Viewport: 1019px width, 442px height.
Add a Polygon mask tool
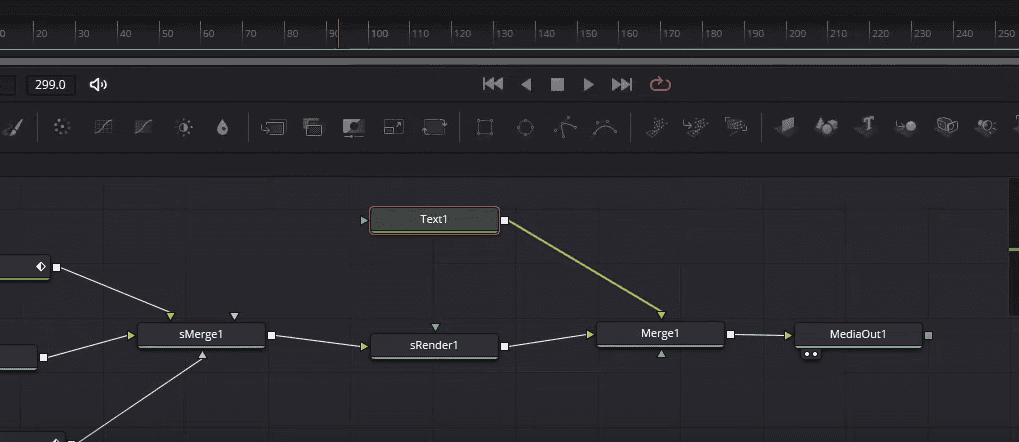click(565, 127)
